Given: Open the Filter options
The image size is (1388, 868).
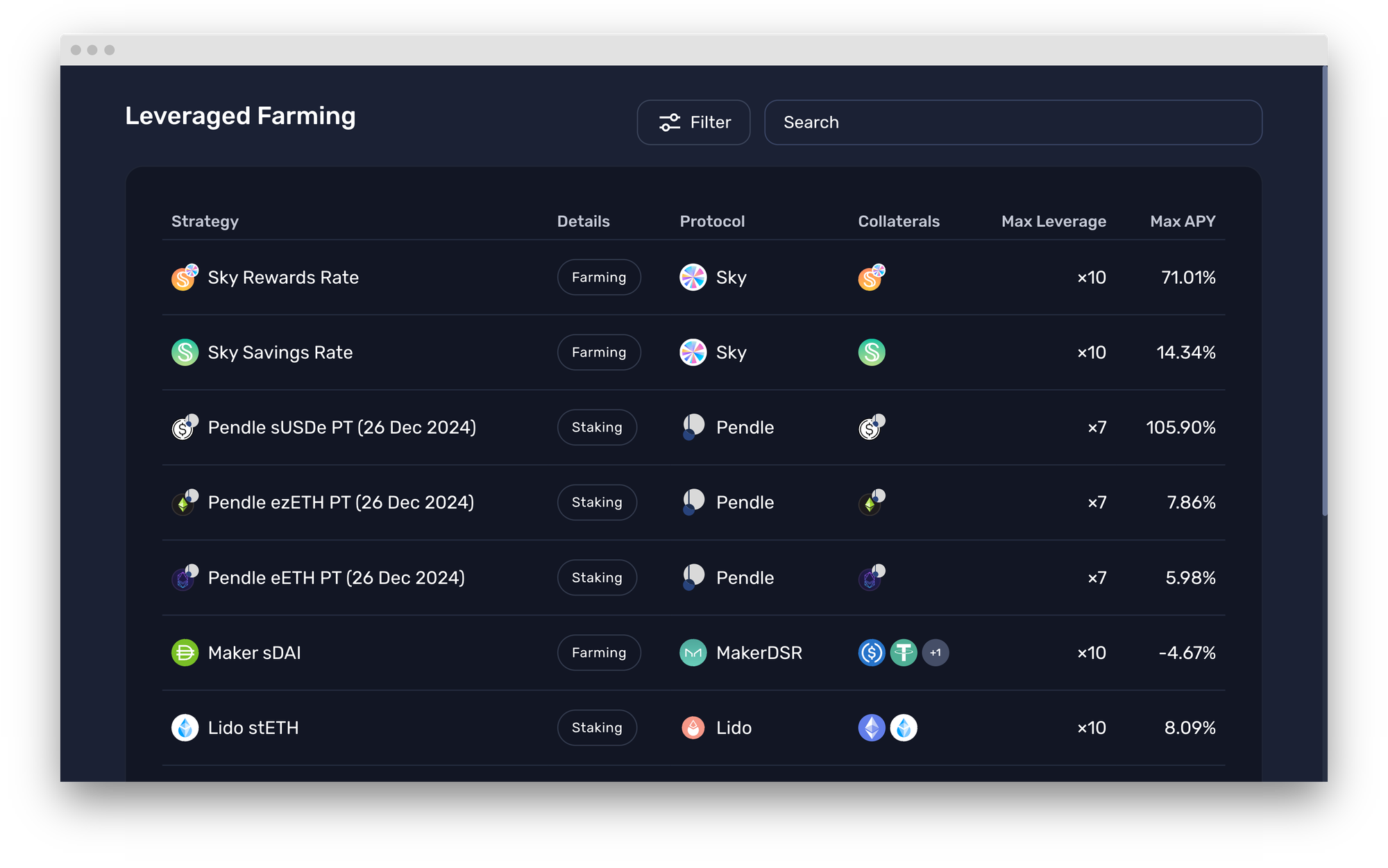Looking at the screenshot, I should pyautogui.click(x=693, y=123).
